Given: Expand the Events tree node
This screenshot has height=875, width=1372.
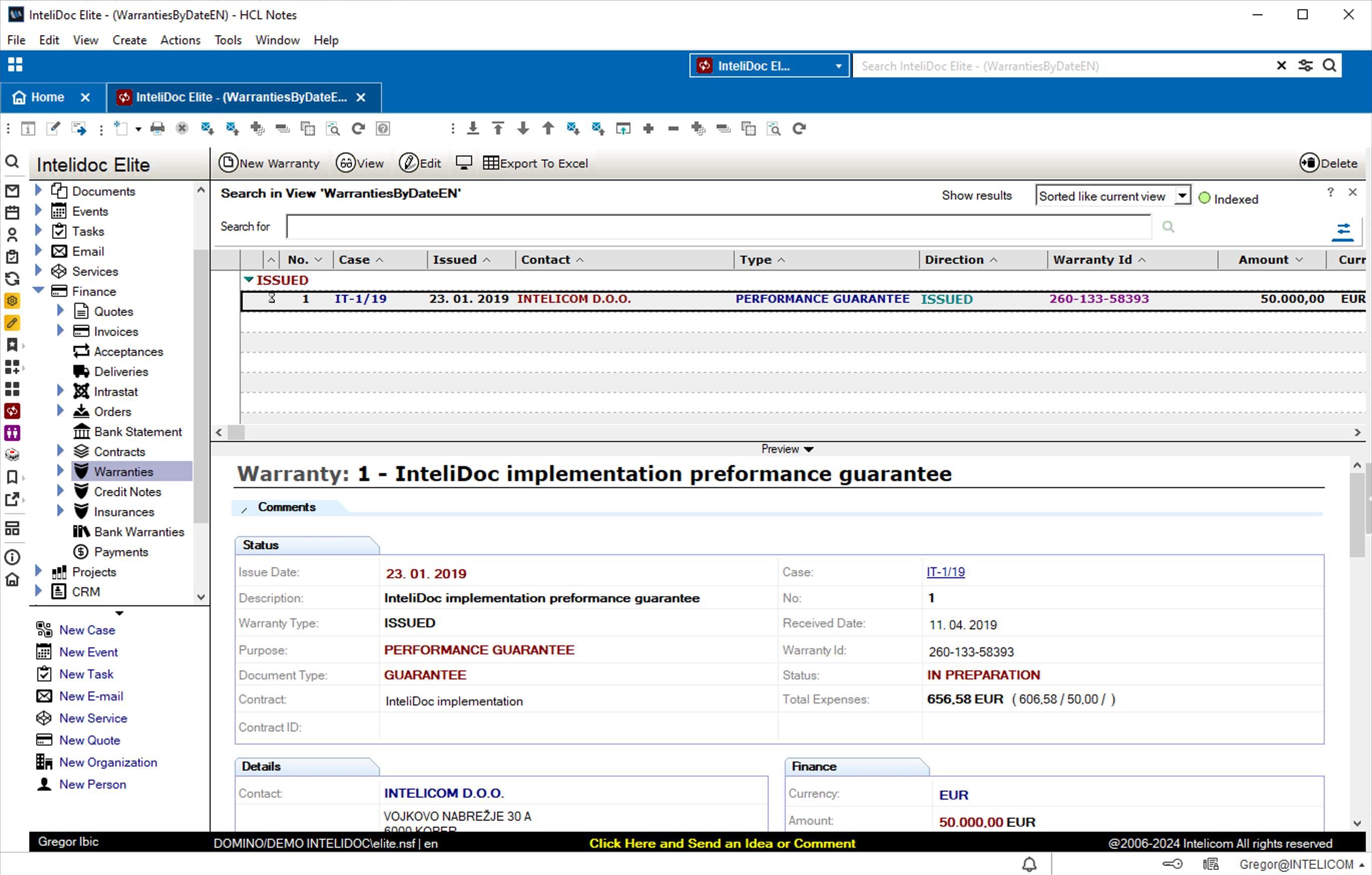Looking at the screenshot, I should point(38,210).
